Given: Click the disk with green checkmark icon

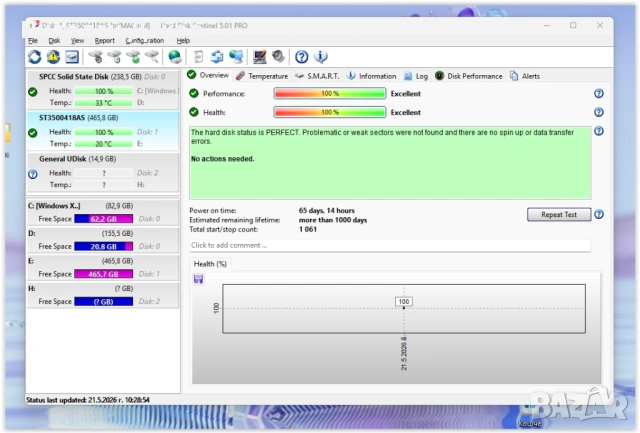Looking at the screenshot, I should [133, 57].
